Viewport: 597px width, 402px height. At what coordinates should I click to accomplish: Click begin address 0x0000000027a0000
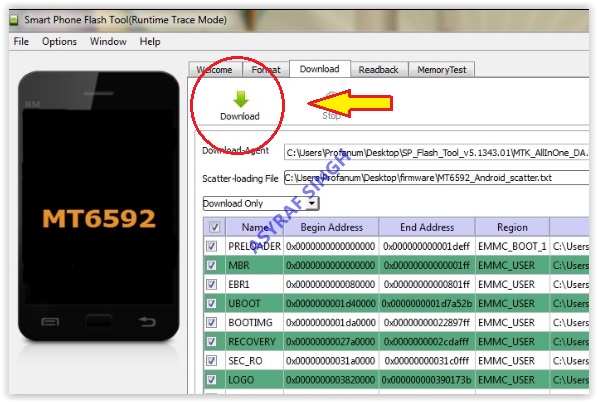[331, 341]
